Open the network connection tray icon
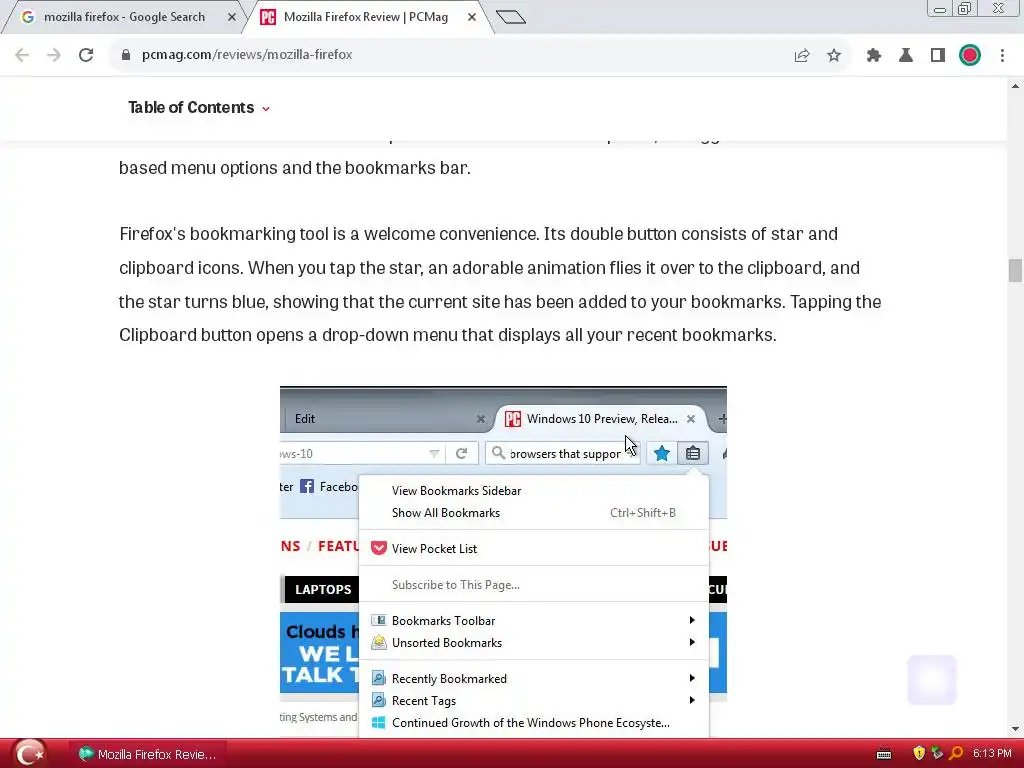The width and height of the screenshot is (1024, 768). tap(937, 754)
